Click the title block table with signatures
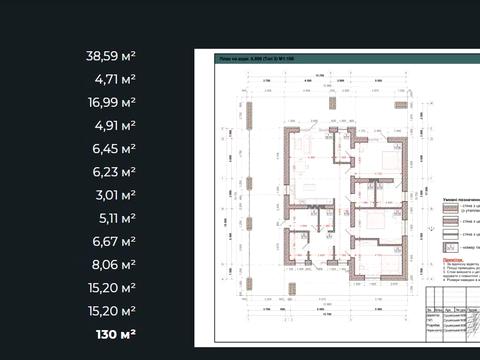Viewport: 480px width, 360px height. tap(453, 314)
